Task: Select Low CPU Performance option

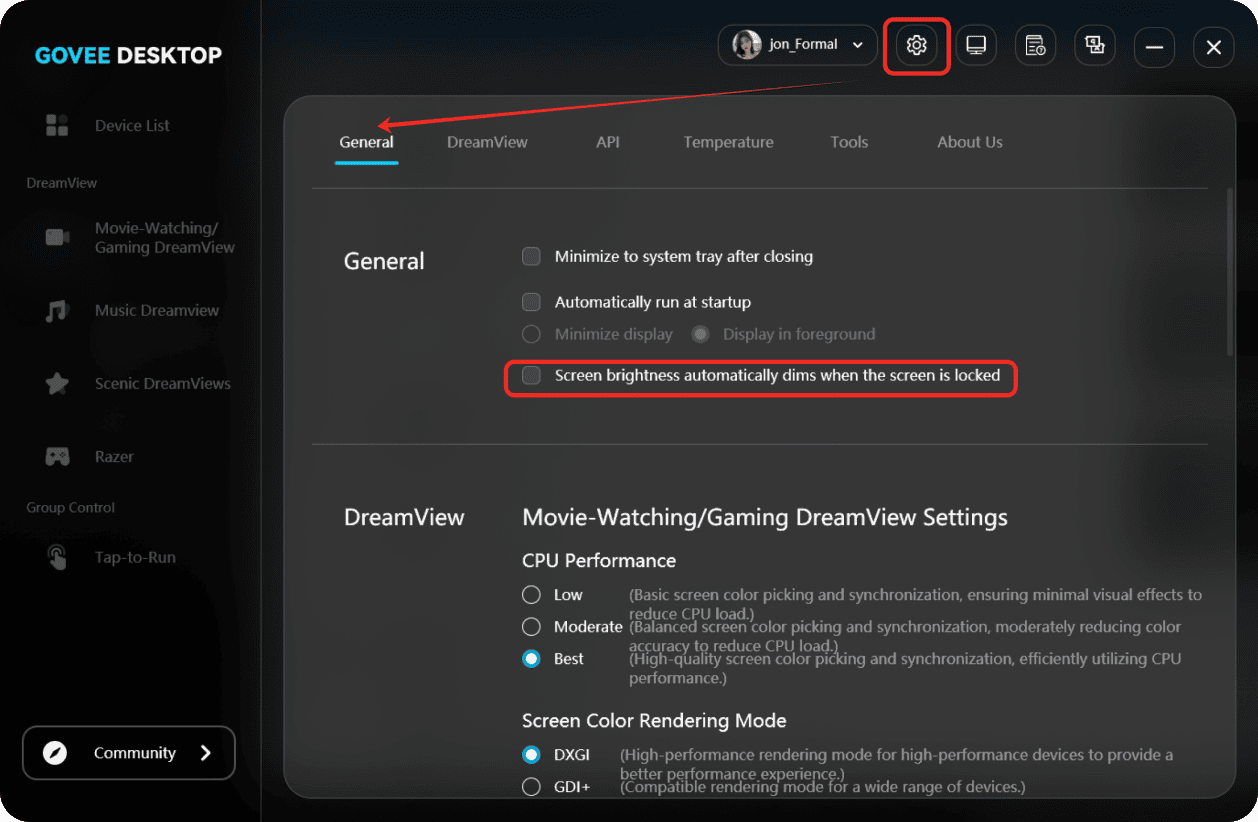Action: (532, 595)
